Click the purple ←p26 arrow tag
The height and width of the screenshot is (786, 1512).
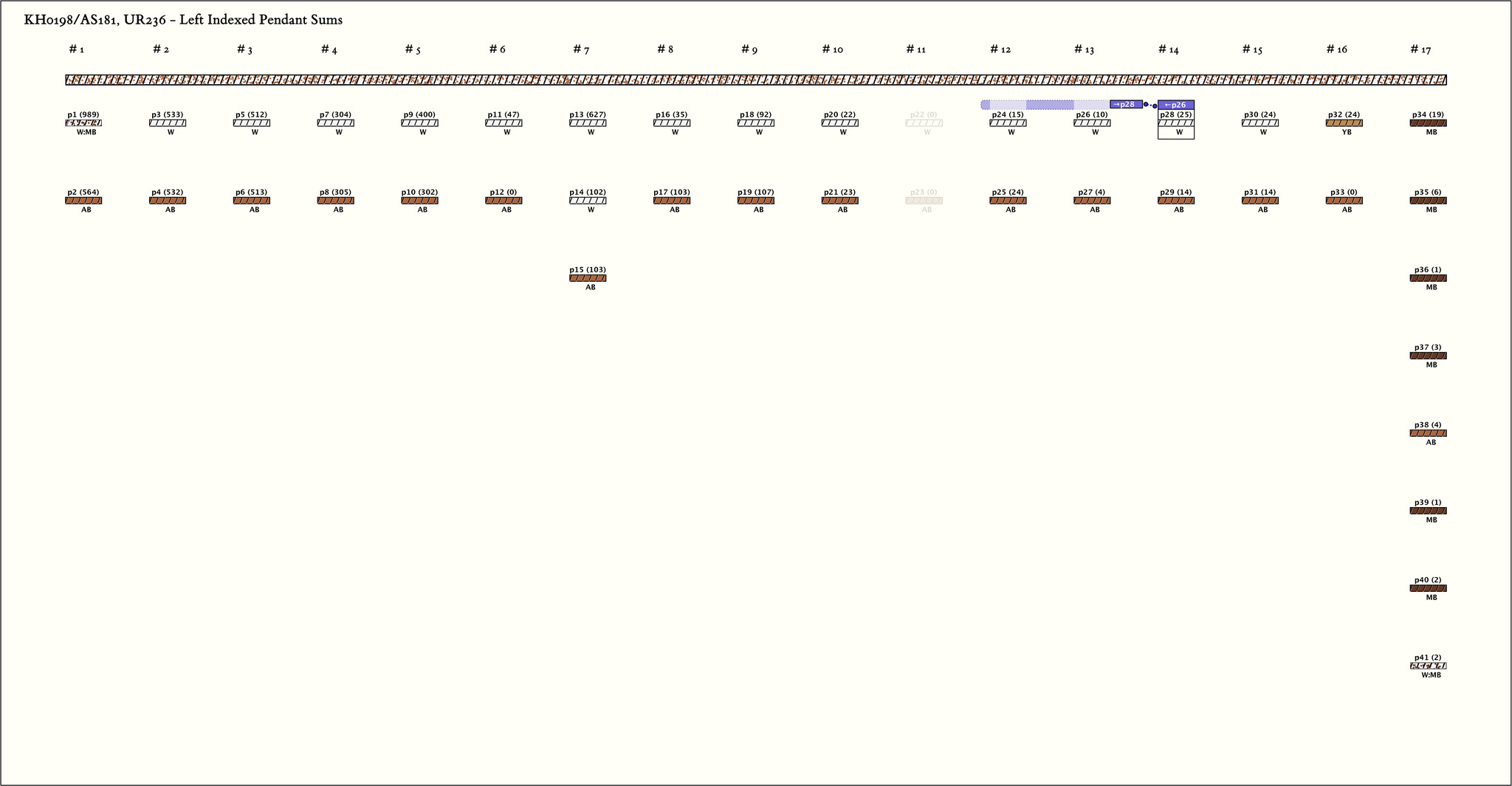[x=1175, y=105]
